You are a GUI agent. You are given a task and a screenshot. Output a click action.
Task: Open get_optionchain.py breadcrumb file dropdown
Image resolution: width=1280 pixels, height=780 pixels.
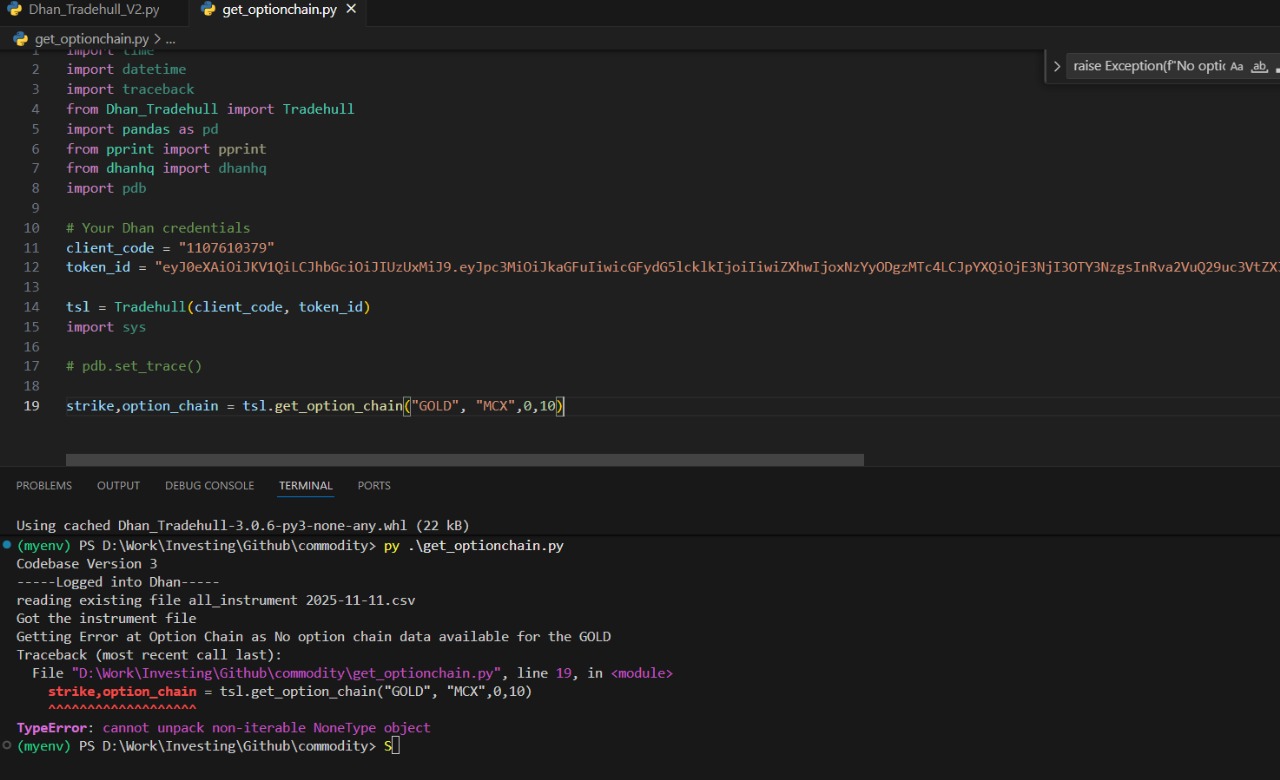click(x=91, y=39)
